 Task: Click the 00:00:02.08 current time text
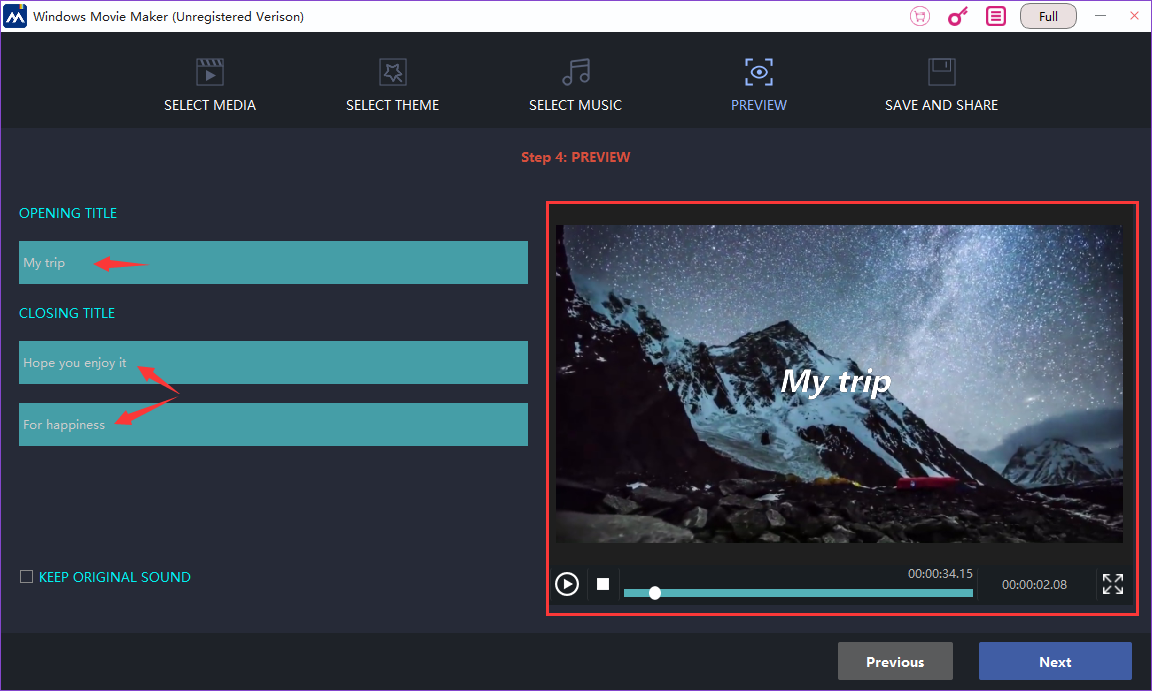(x=1034, y=585)
